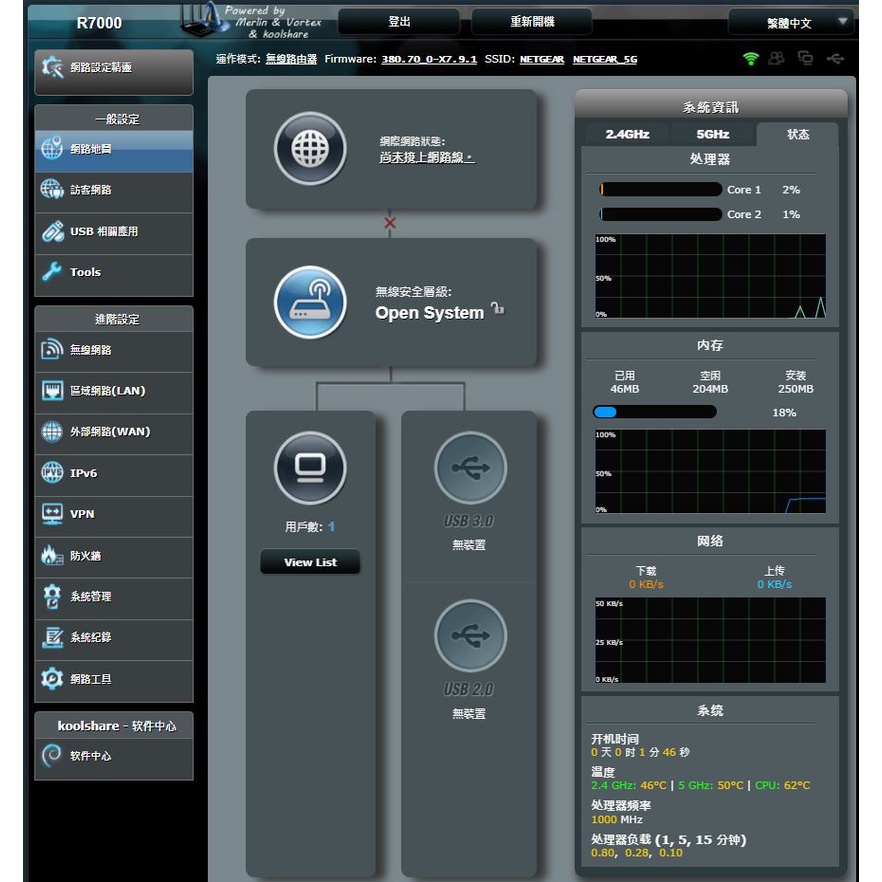Click the 登出 logout button
The image size is (882, 882).
click(x=399, y=22)
